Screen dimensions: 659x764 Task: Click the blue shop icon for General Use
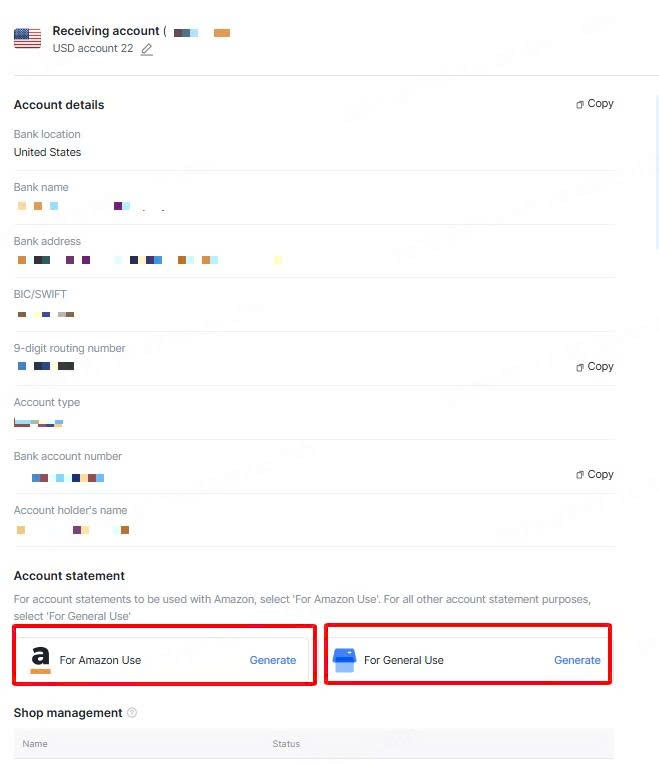coord(344,660)
